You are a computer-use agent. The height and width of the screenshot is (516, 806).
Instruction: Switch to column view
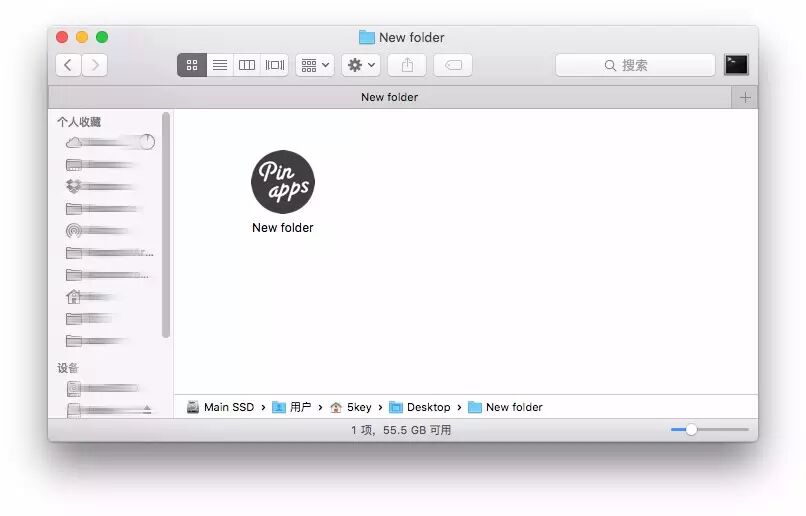[247, 65]
